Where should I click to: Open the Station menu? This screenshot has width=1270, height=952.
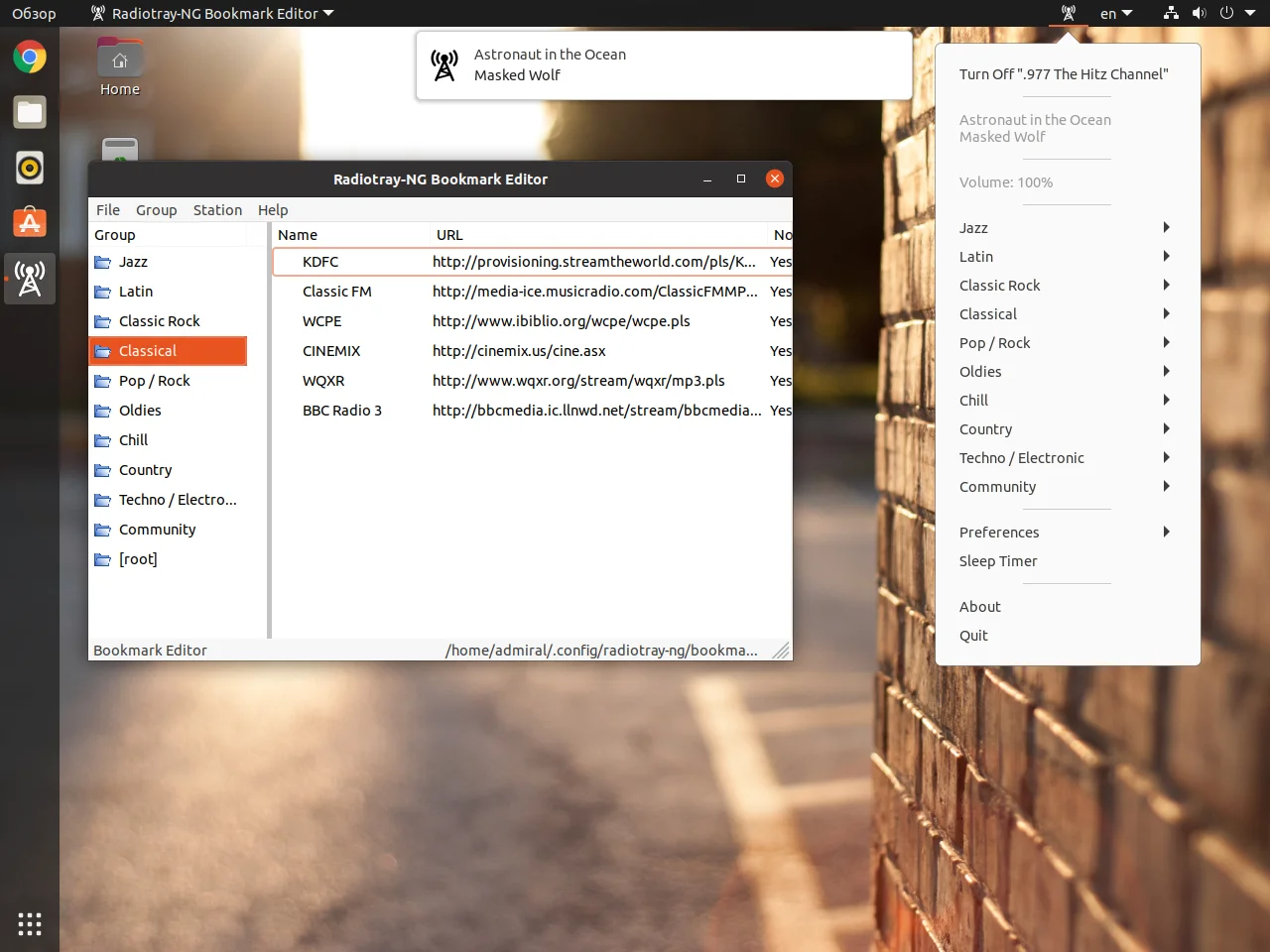[x=217, y=210]
